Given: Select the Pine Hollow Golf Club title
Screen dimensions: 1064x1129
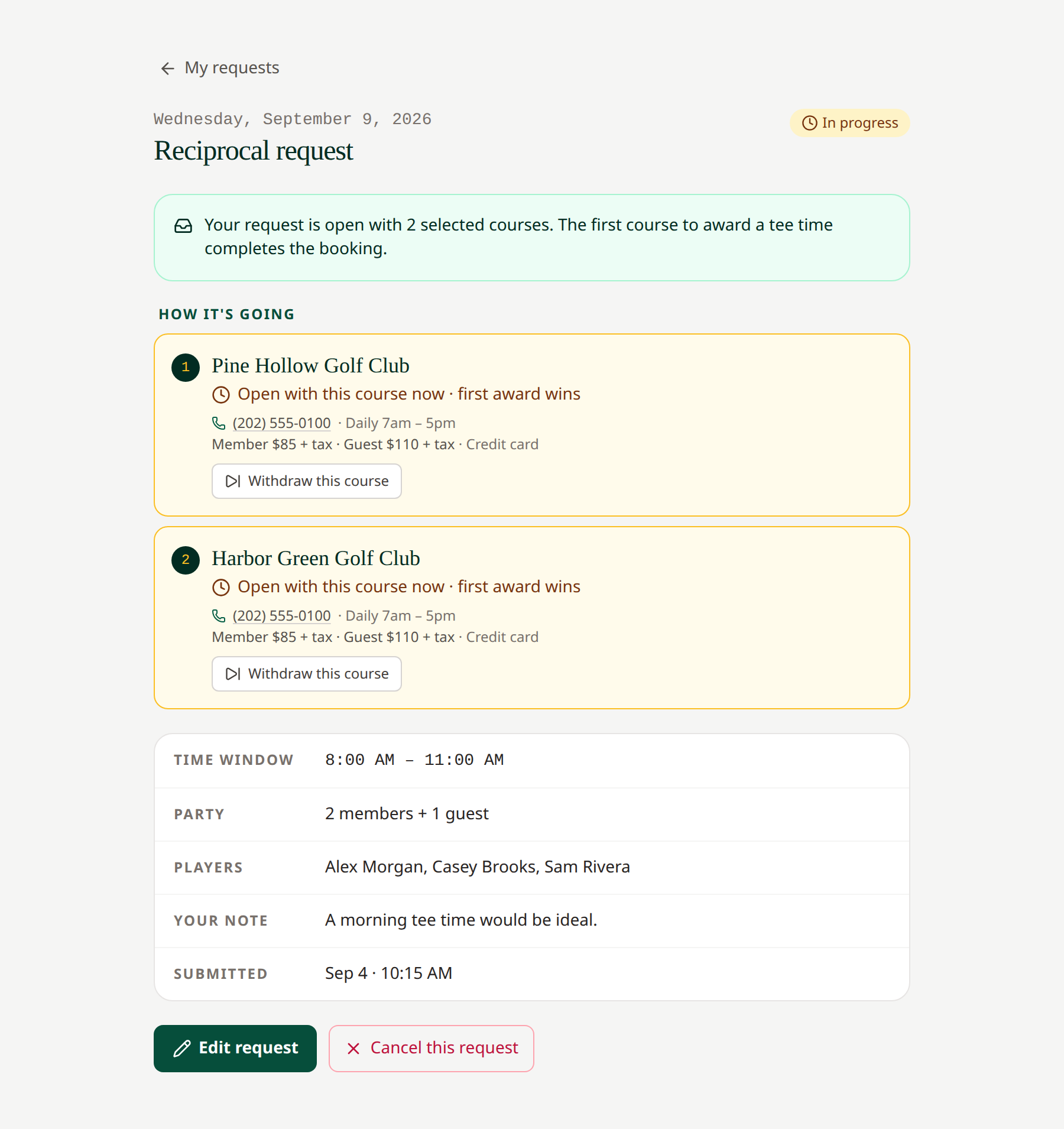Looking at the screenshot, I should pos(311,366).
